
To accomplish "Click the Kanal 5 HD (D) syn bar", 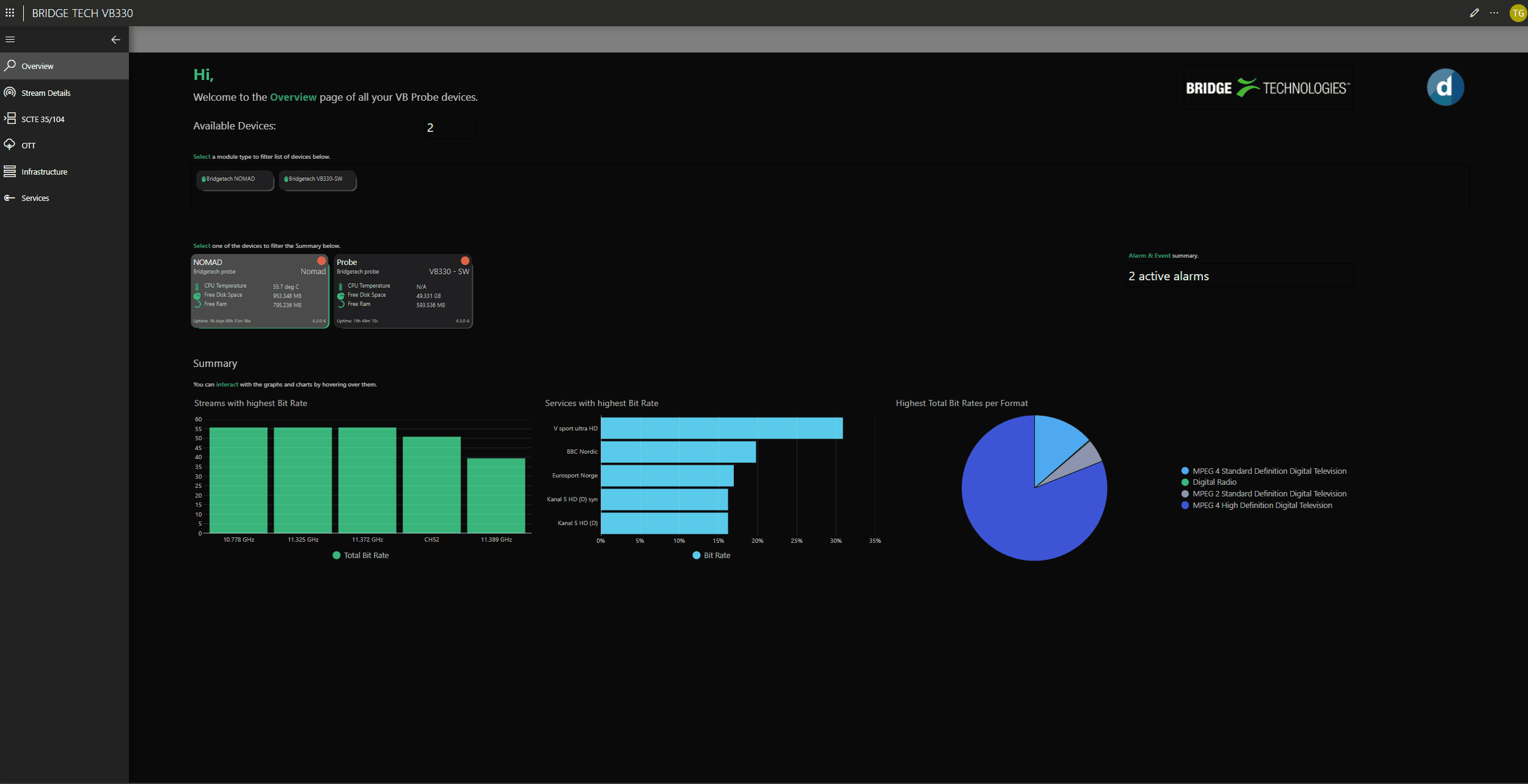I will pyautogui.click(x=664, y=499).
